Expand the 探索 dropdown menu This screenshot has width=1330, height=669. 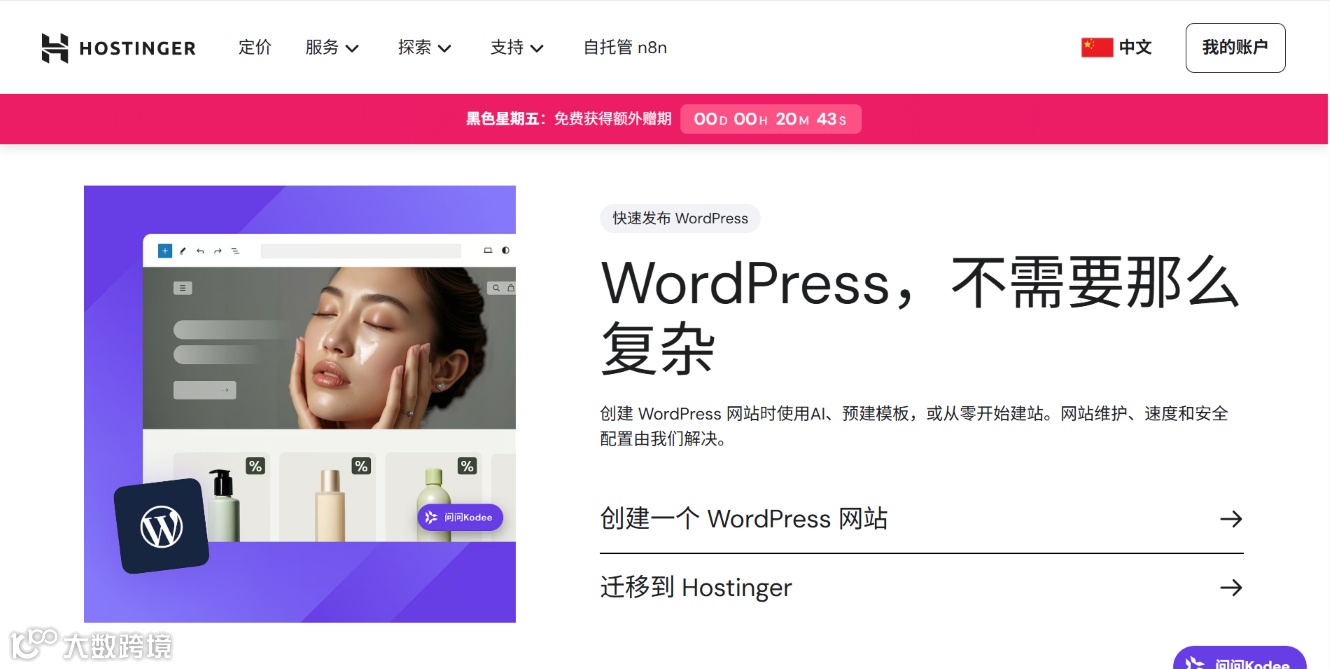point(425,47)
